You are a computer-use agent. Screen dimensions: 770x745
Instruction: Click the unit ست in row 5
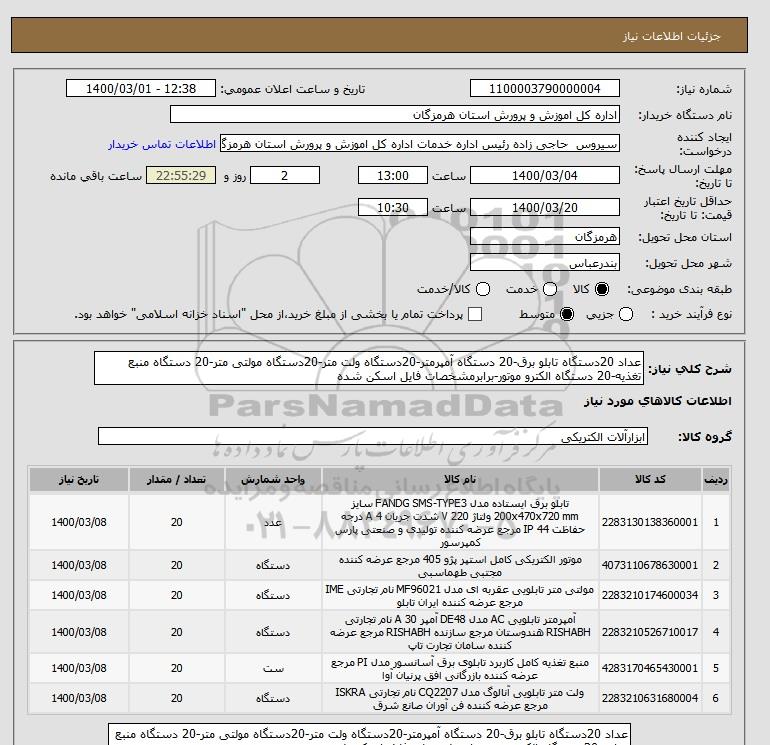[x=273, y=668]
